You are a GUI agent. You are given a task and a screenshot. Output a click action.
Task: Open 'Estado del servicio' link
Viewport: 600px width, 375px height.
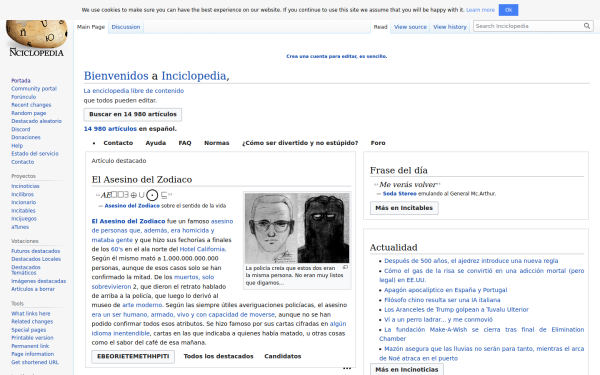point(35,154)
